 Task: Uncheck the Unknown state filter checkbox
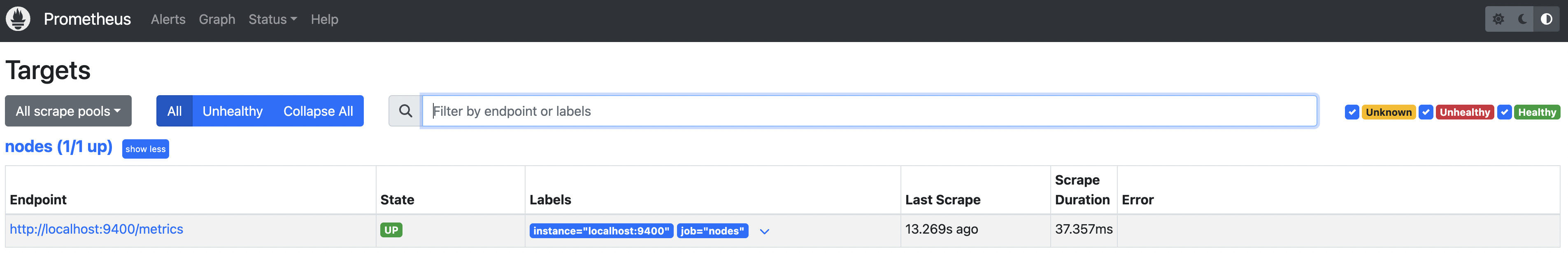pos(1352,112)
